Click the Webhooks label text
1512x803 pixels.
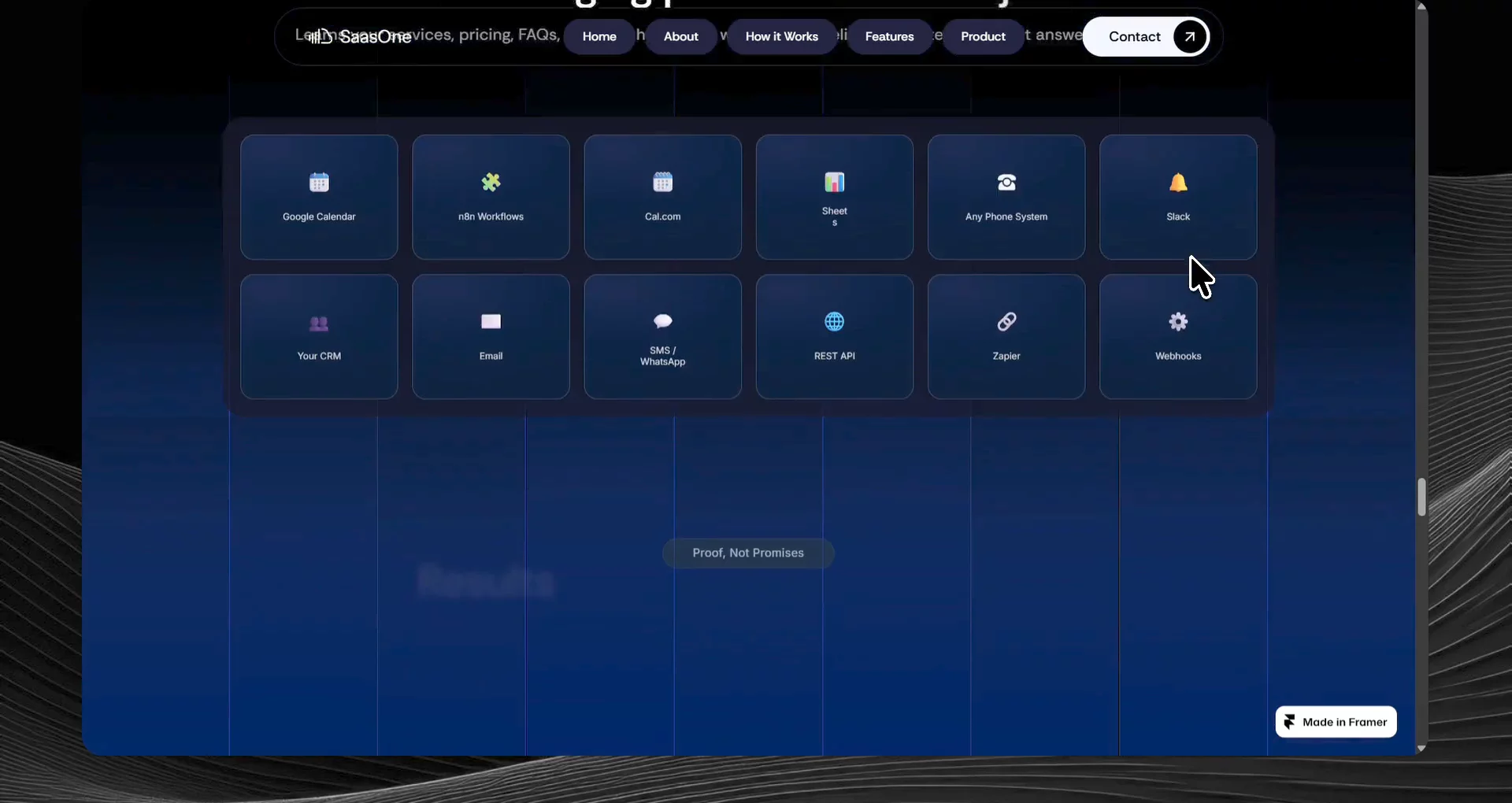click(x=1178, y=356)
